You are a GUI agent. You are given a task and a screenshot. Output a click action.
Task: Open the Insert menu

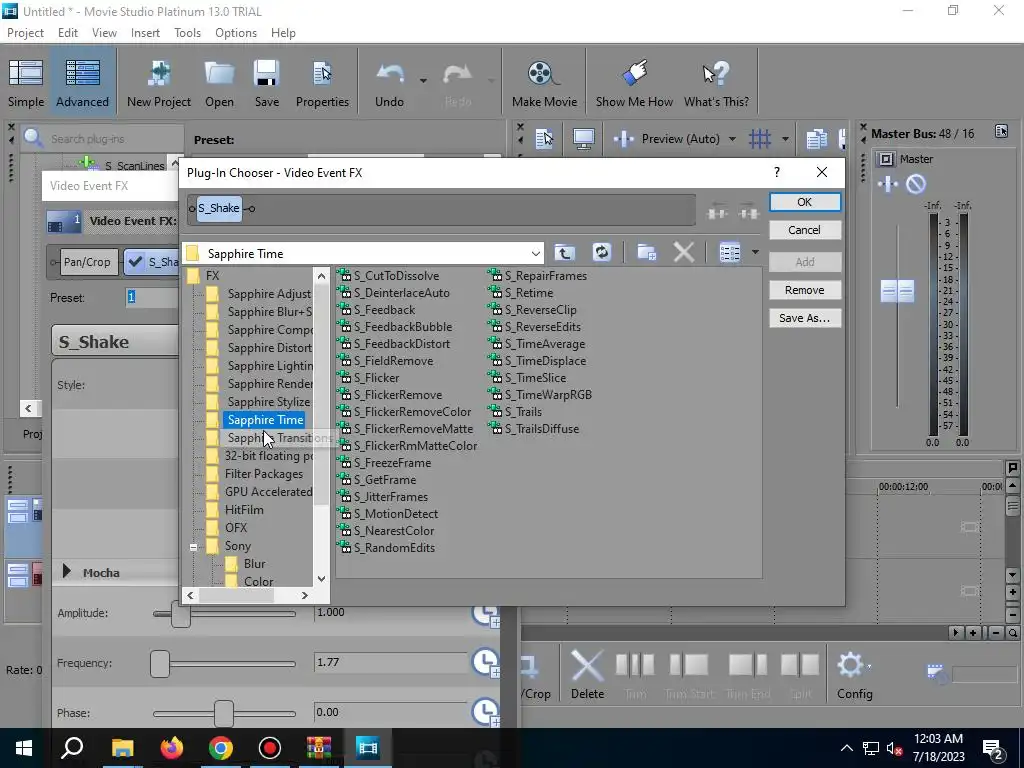145,33
